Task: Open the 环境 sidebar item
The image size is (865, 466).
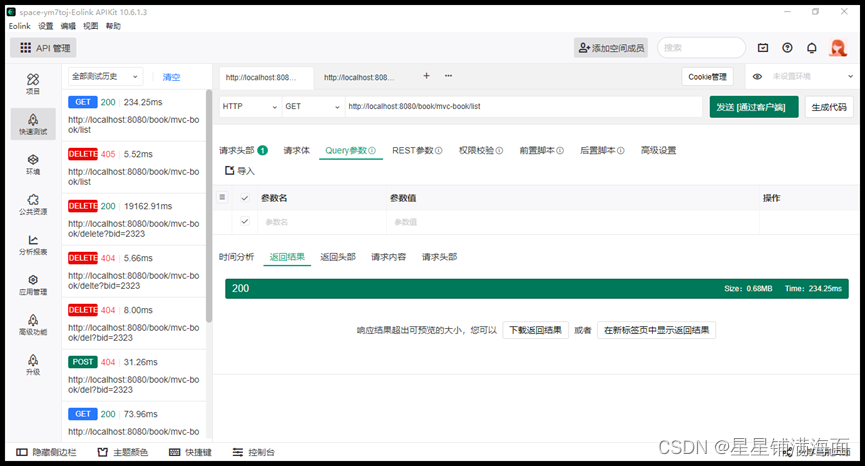Action: pyautogui.click(x=33, y=164)
